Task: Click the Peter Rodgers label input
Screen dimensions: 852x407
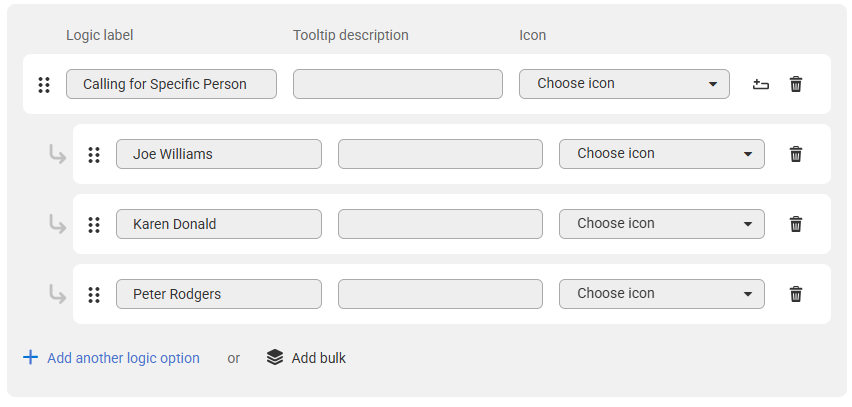Action: point(218,294)
